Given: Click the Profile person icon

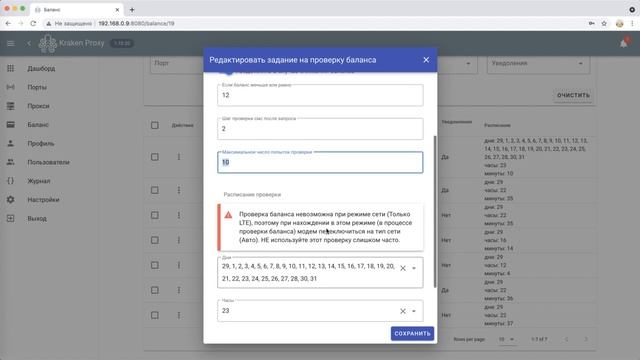Looking at the screenshot, I should tap(11, 144).
